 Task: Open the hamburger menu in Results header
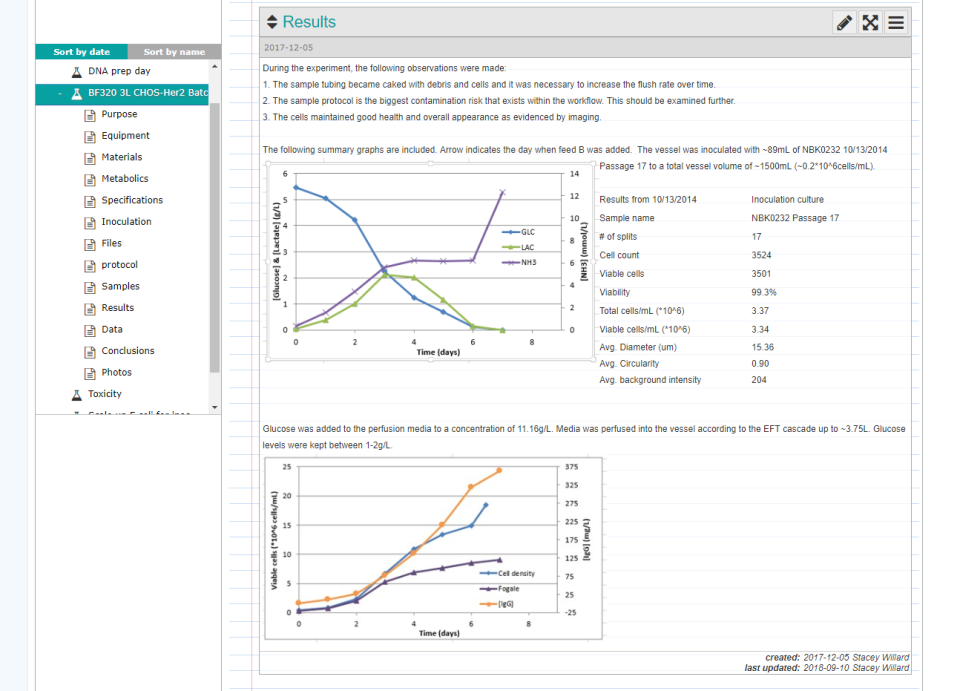(x=896, y=23)
